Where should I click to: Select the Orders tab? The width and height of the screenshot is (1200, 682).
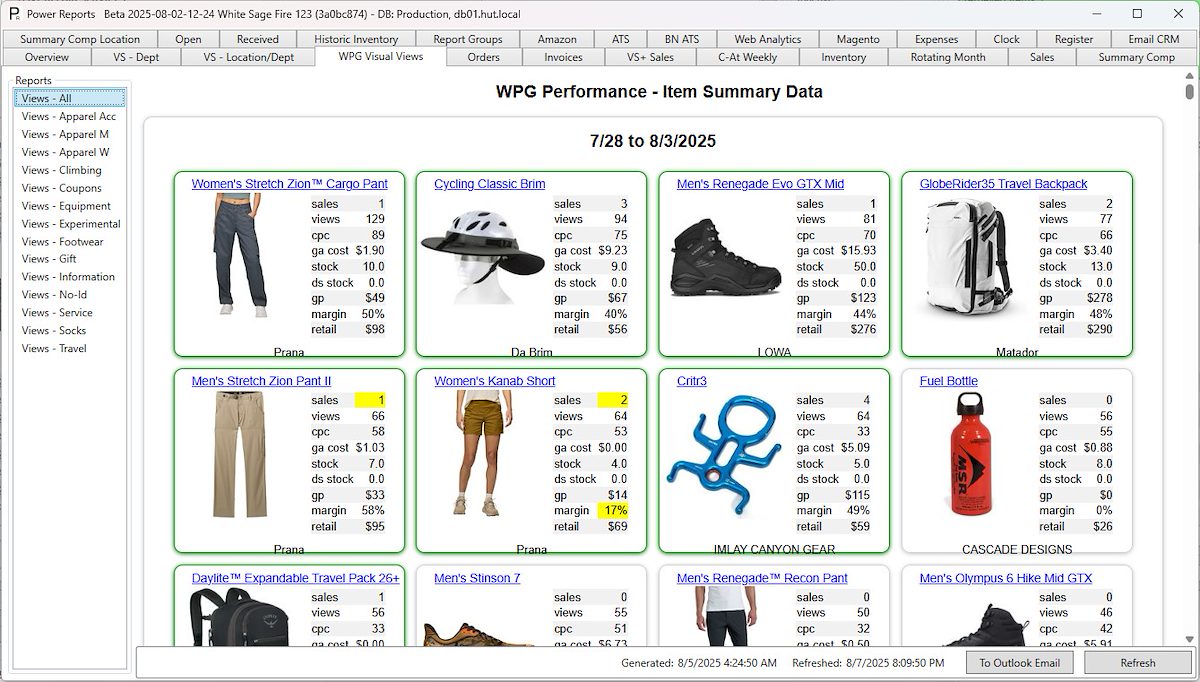484,57
